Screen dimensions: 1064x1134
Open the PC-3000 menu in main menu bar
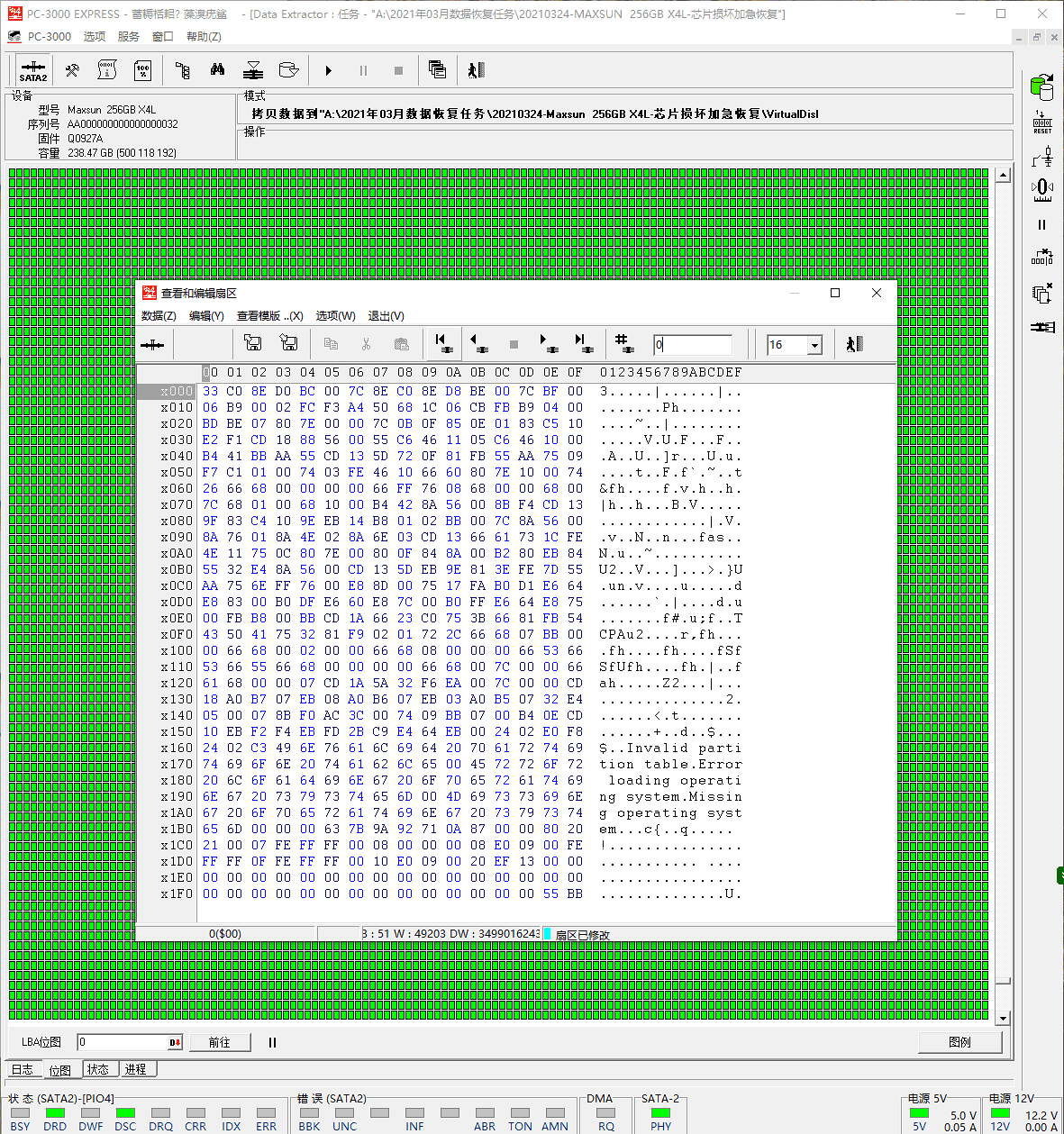49,37
